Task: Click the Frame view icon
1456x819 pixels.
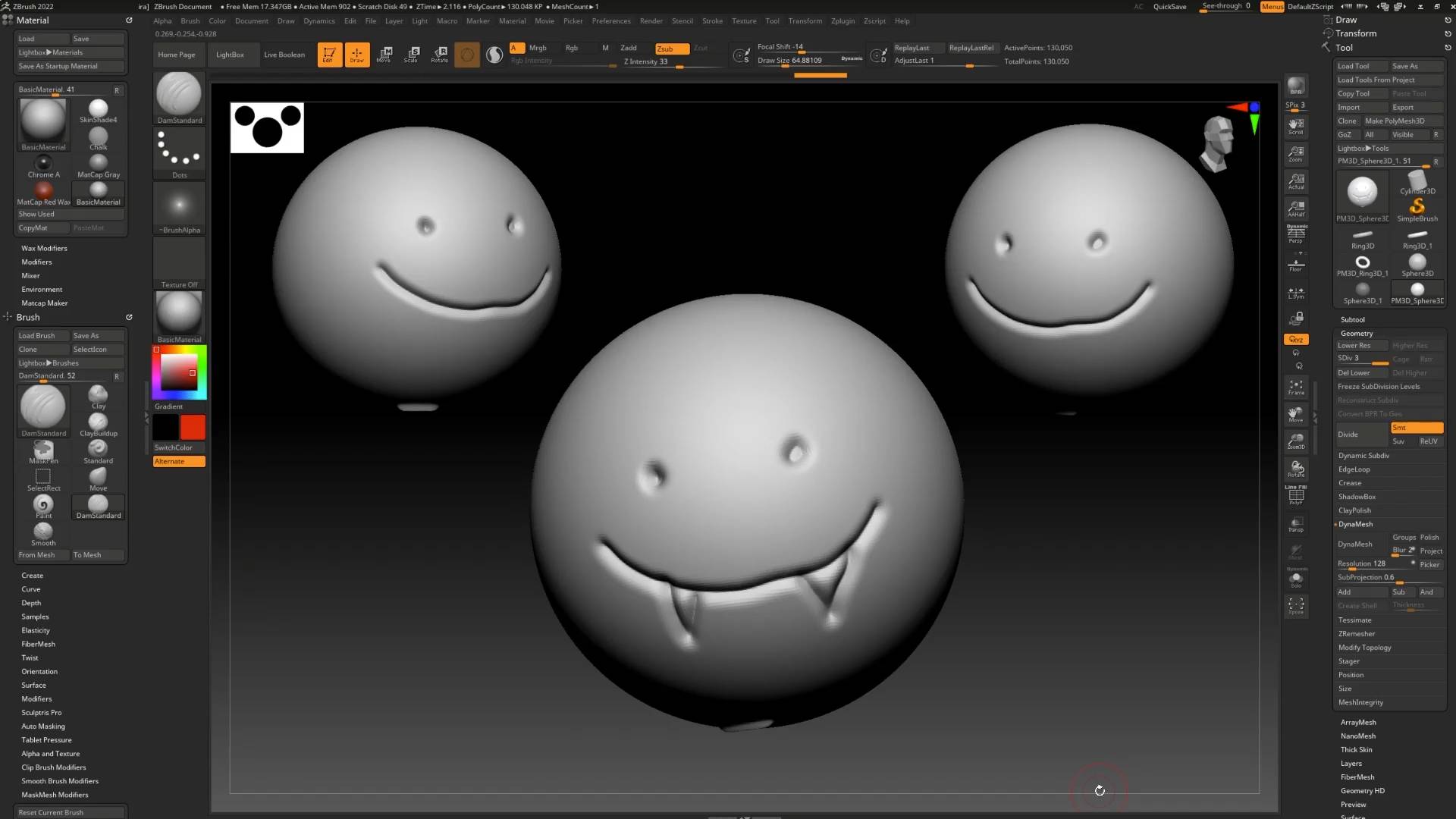Action: [x=1296, y=388]
